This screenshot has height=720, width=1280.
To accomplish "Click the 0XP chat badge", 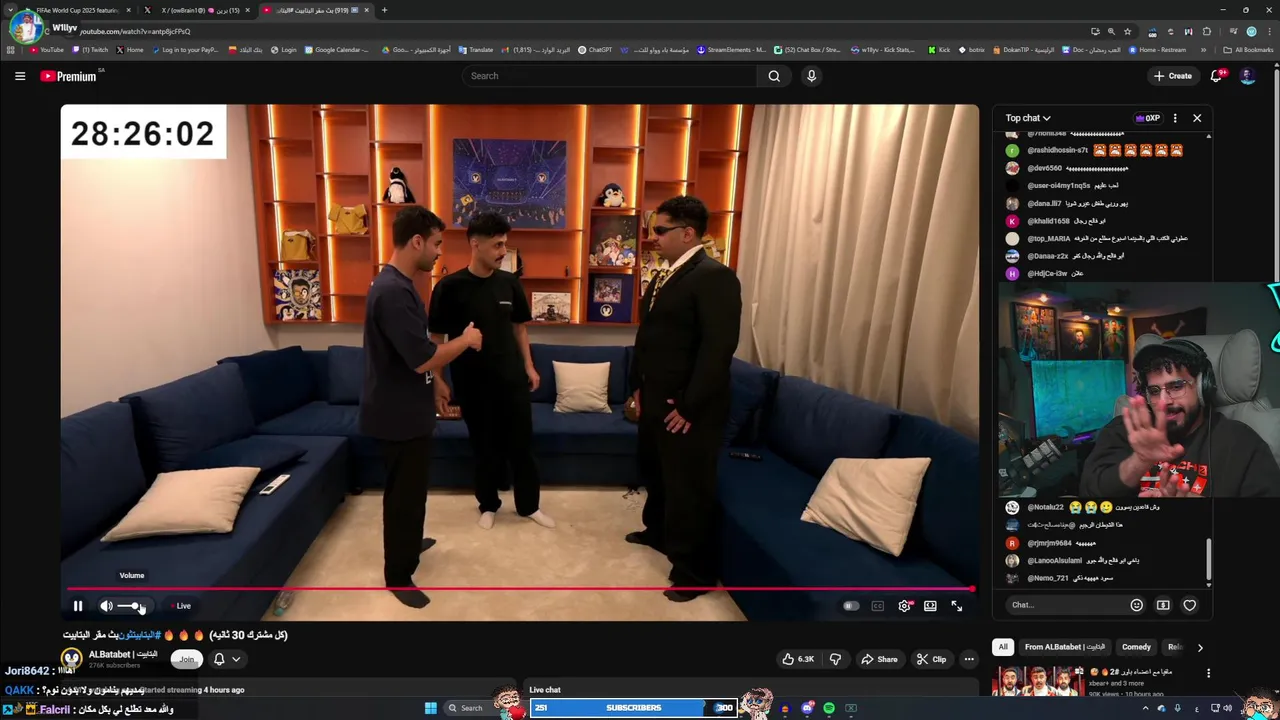I will [1147, 118].
